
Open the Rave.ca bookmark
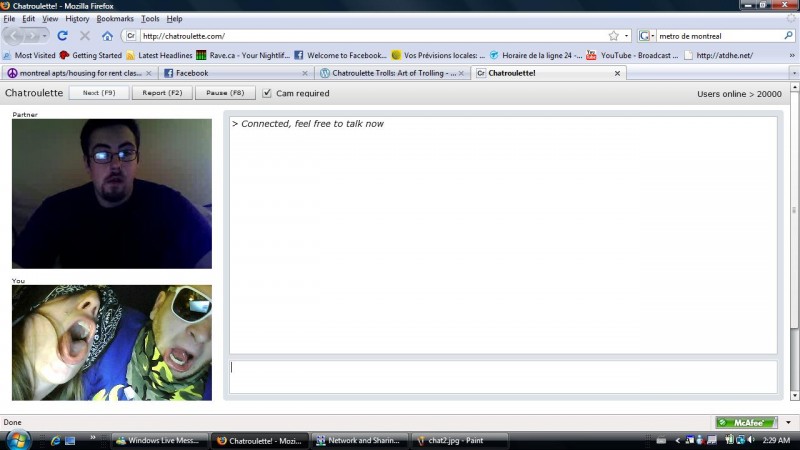(243, 55)
